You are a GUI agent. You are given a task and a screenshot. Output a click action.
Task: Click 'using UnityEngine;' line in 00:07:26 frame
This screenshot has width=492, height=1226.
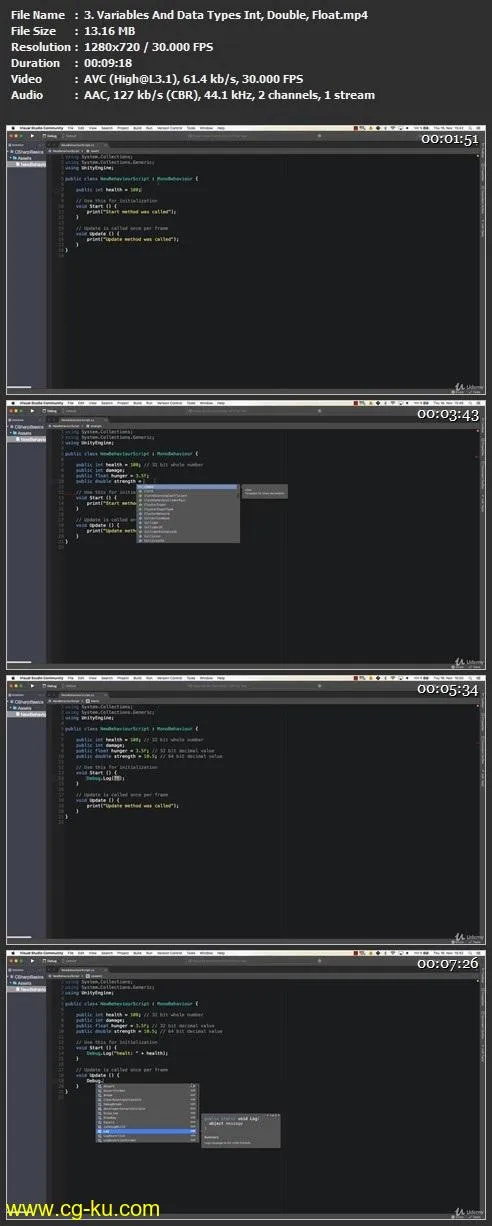[89, 992]
